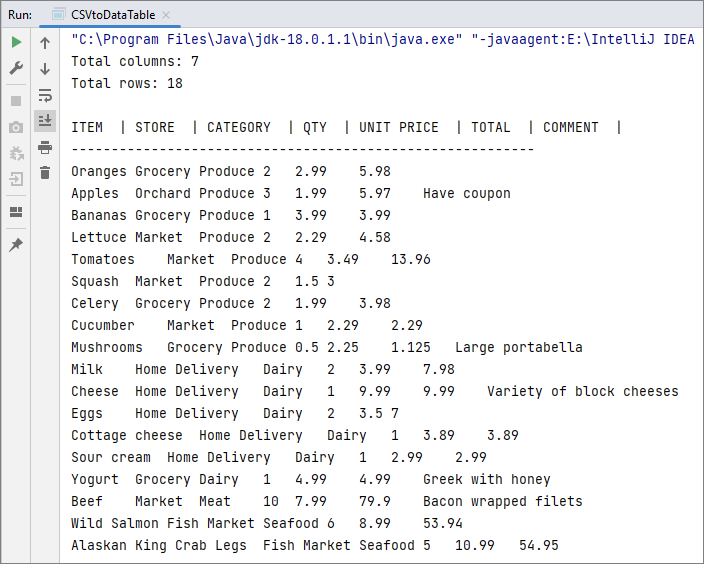Open the Restore Layout panel icon
704x564 pixels.
16,212
